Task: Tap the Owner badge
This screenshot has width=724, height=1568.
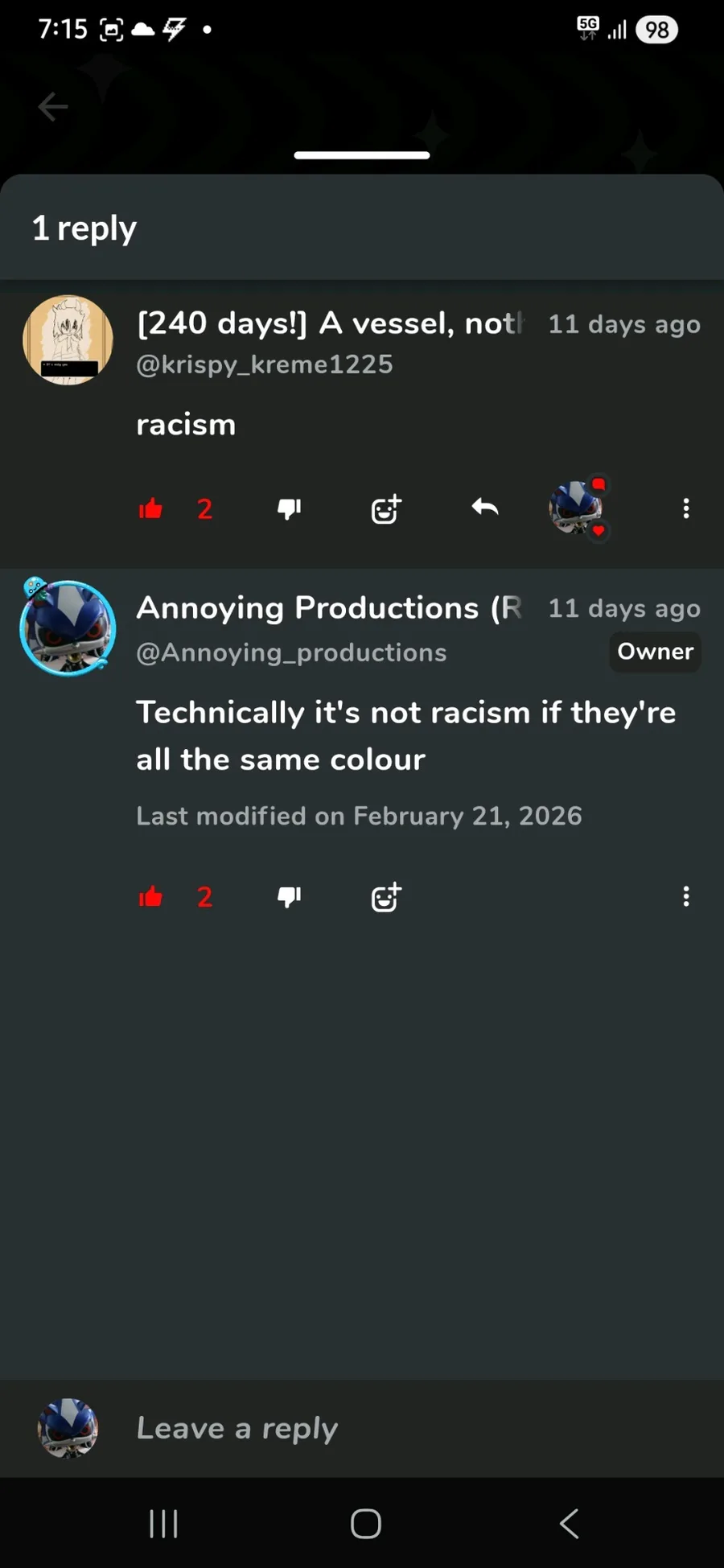Action: (655, 652)
